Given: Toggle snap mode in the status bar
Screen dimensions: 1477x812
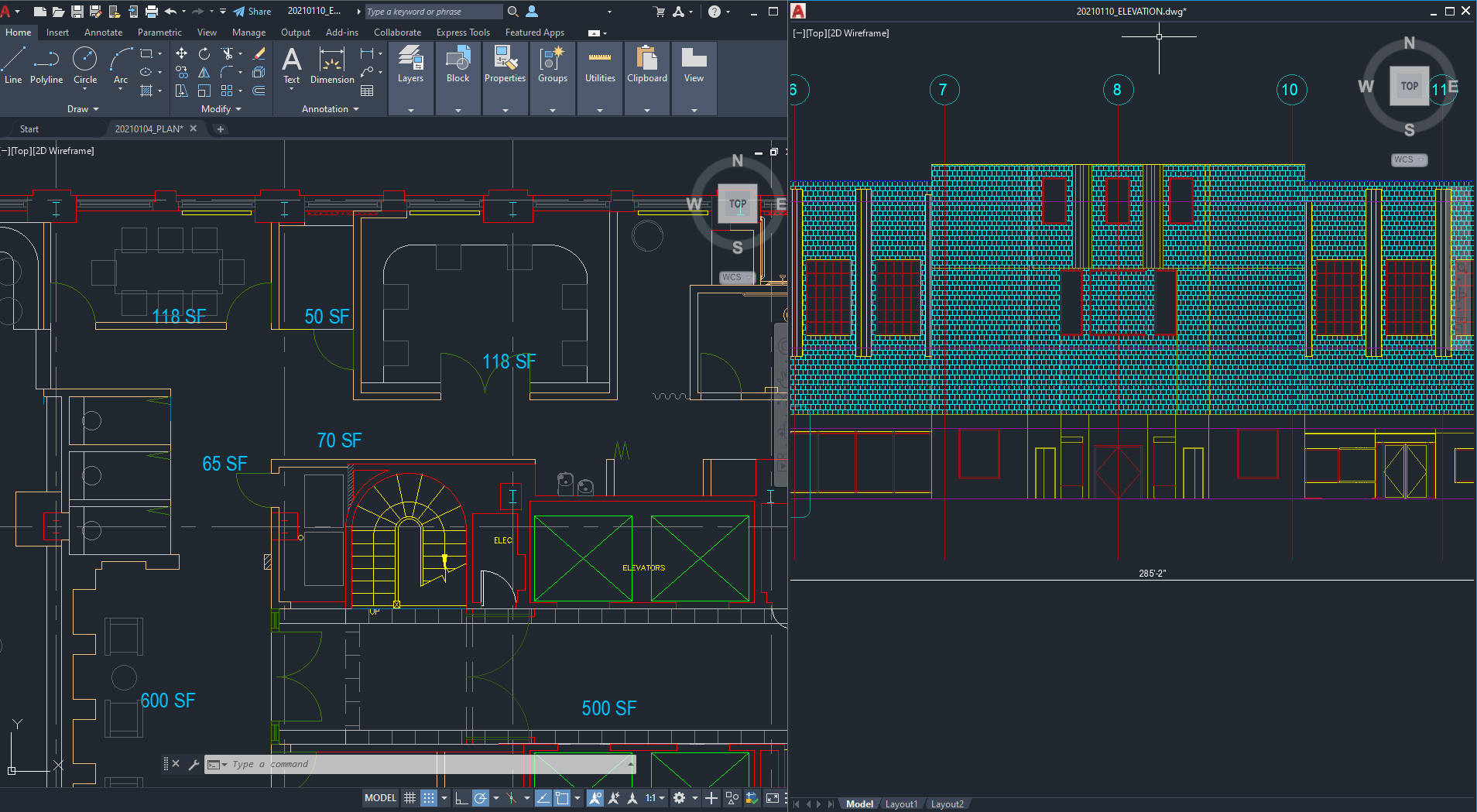Looking at the screenshot, I should [x=428, y=798].
